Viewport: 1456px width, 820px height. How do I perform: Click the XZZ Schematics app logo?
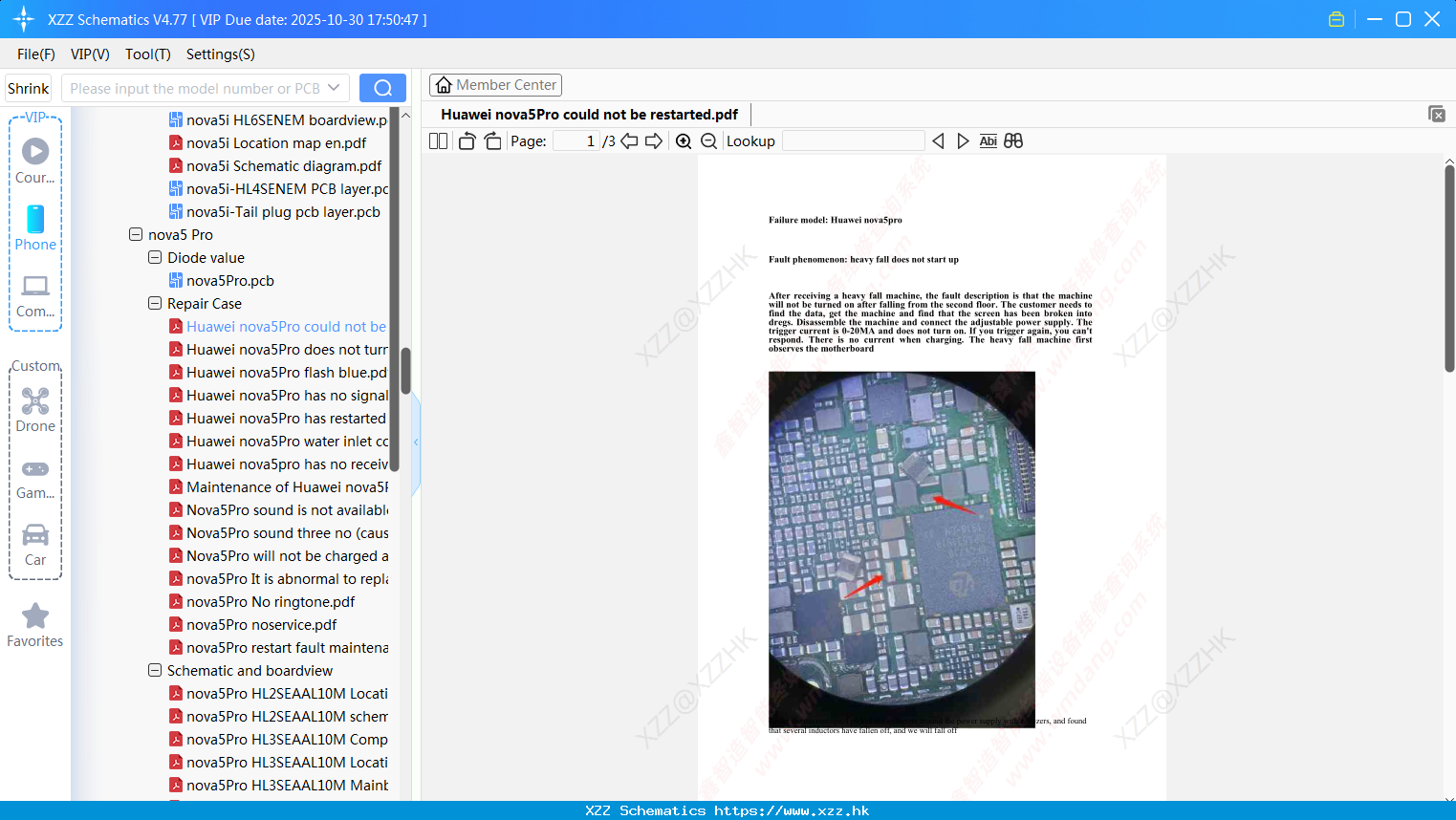point(23,19)
